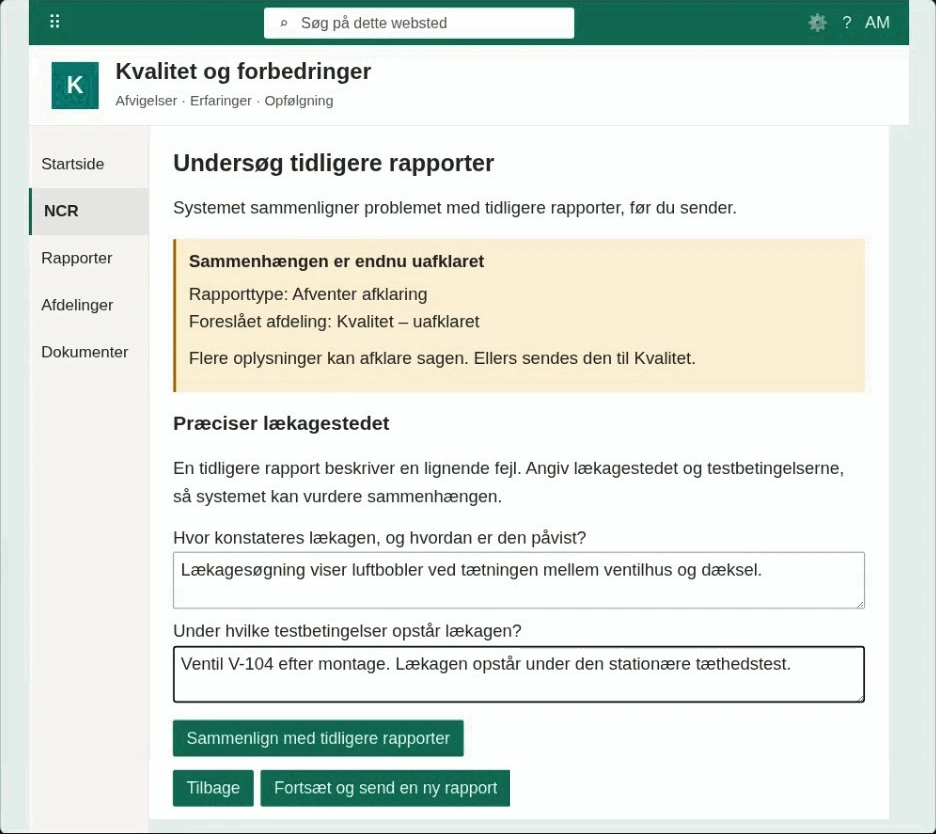Open the AM user account menu
936x834 pixels.
click(877, 23)
